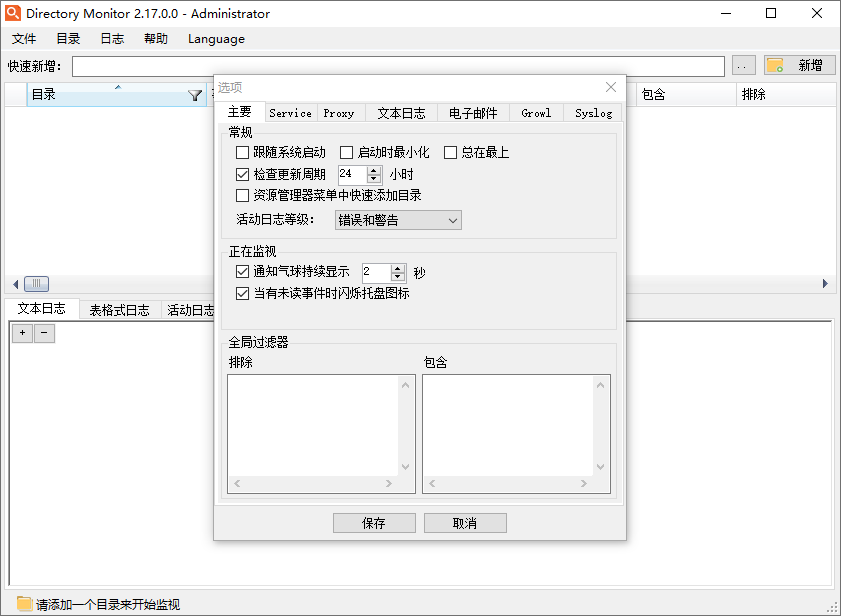This screenshot has width=841, height=616.
Task: Click the folder icon in the status bar
Action: point(24,604)
